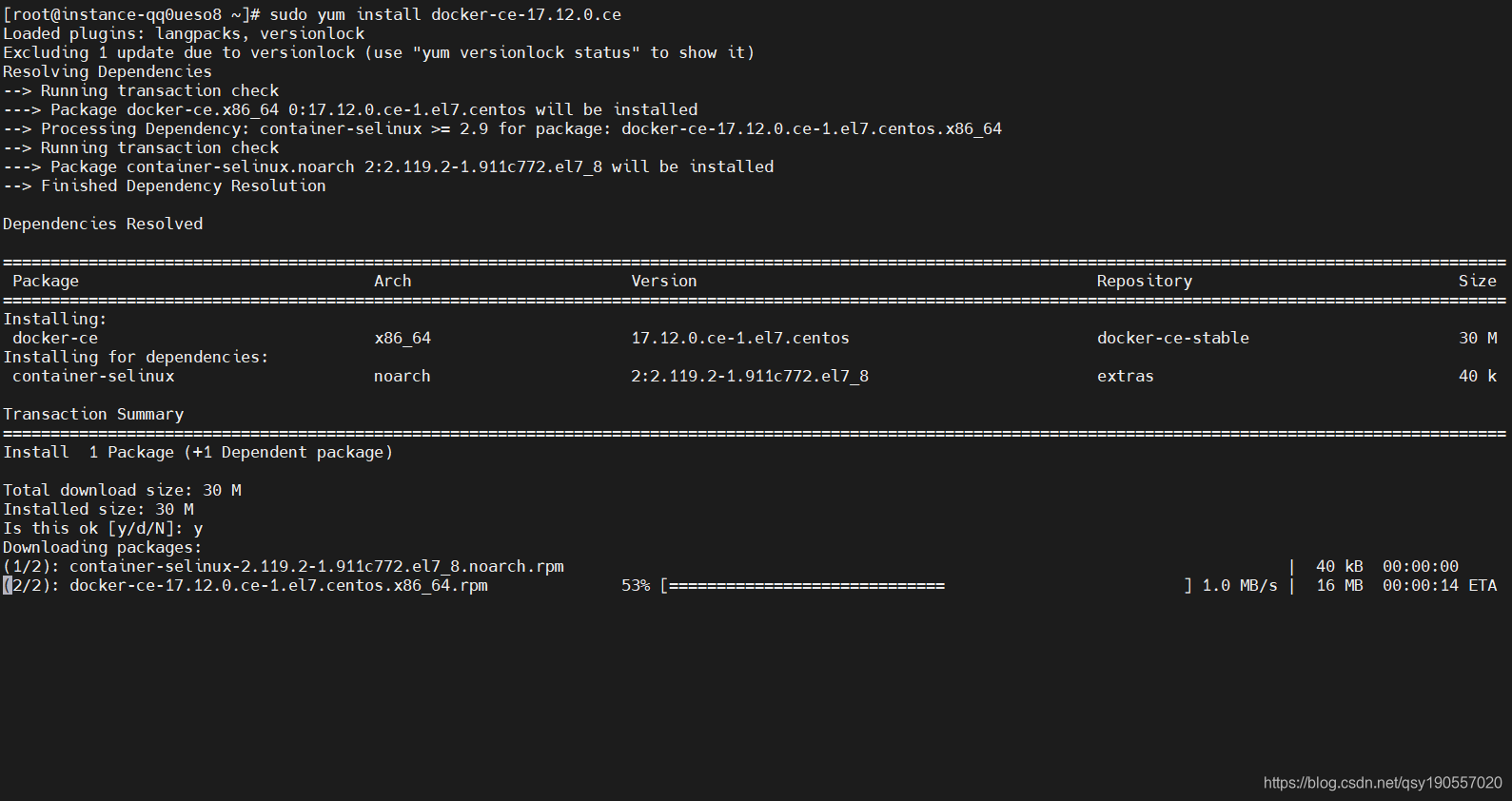The image size is (1512, 801).
Task: Click the 'x86_64' arch value
Action: (x=403, y=338)
